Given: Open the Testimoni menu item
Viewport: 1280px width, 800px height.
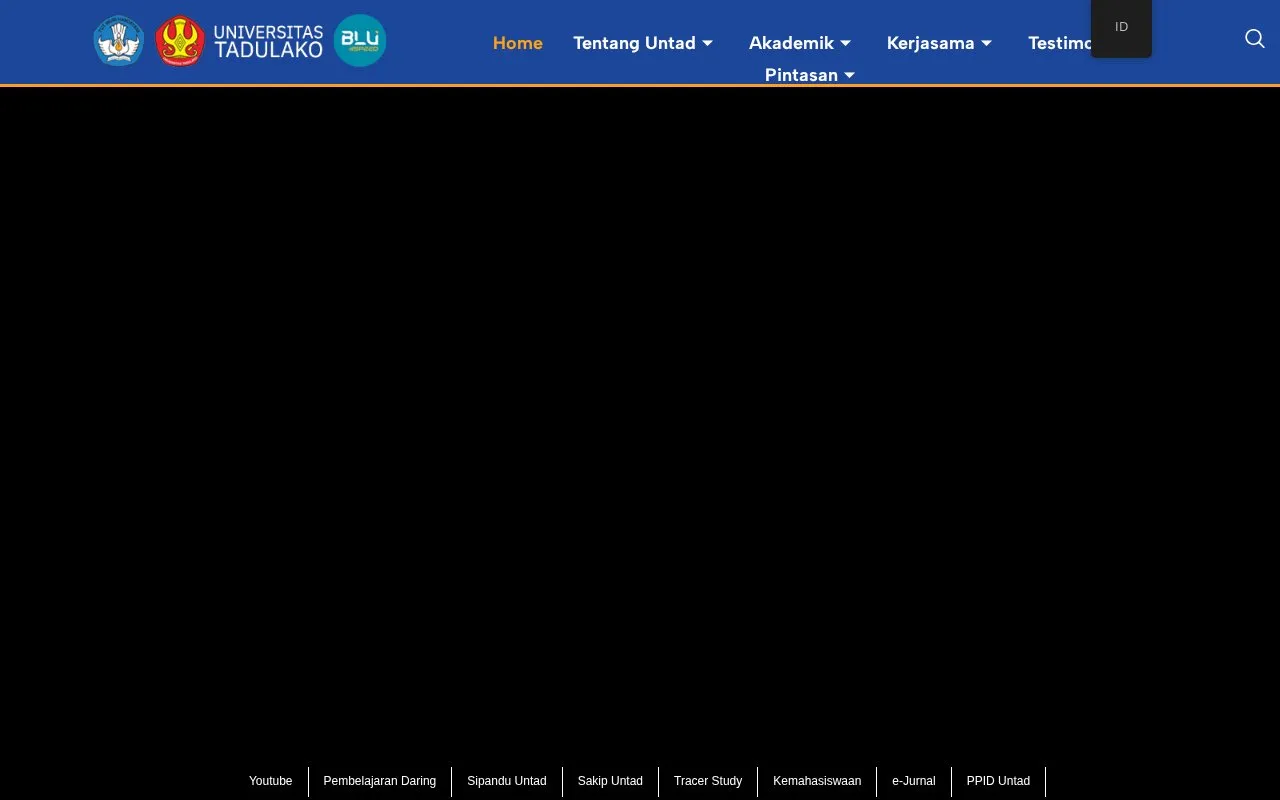Looking at the screenshot, I should (1059, 43).
